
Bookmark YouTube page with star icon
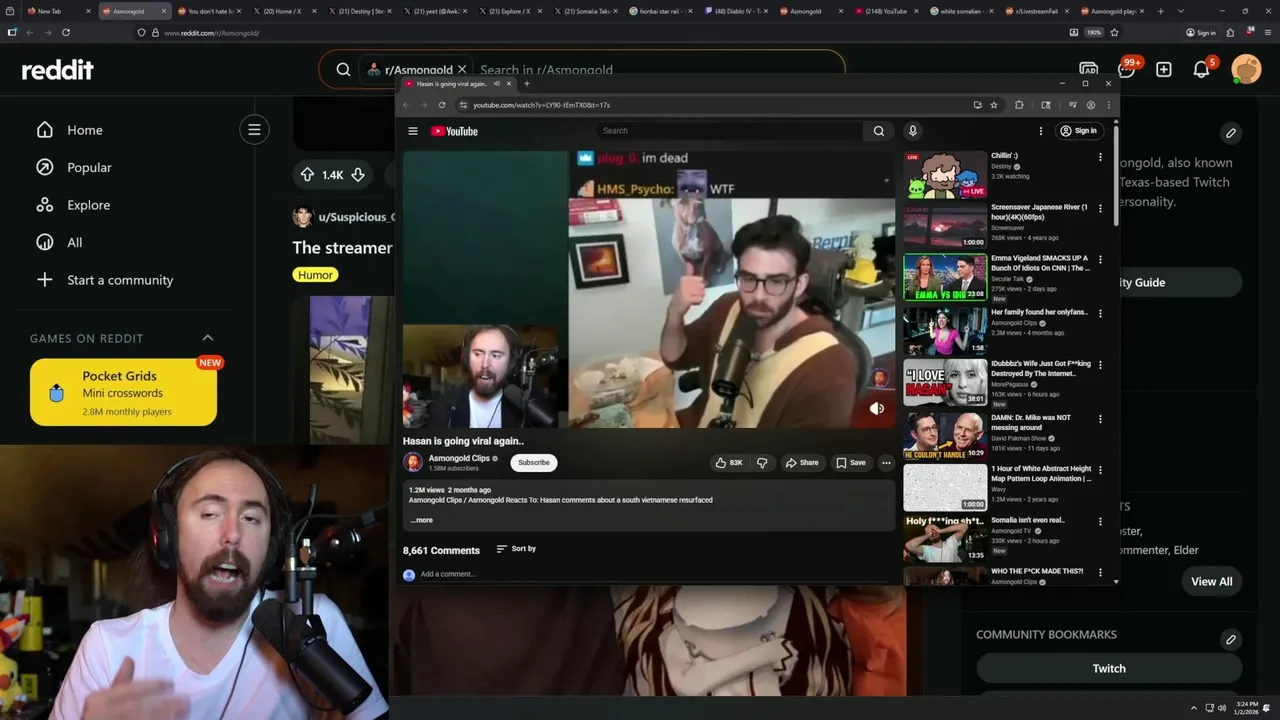coord(994,105)
